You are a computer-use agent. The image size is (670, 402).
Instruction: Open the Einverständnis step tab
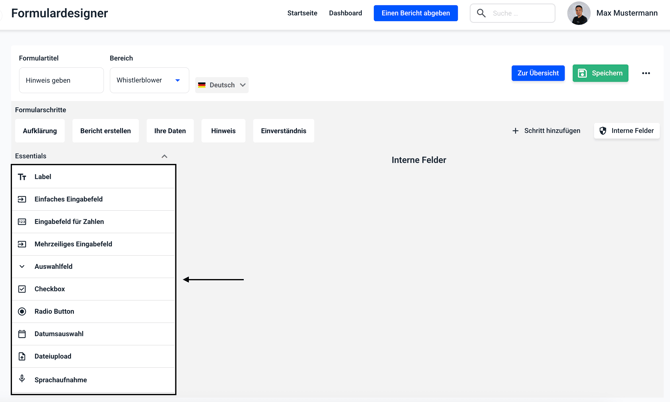tap(283, 131)
